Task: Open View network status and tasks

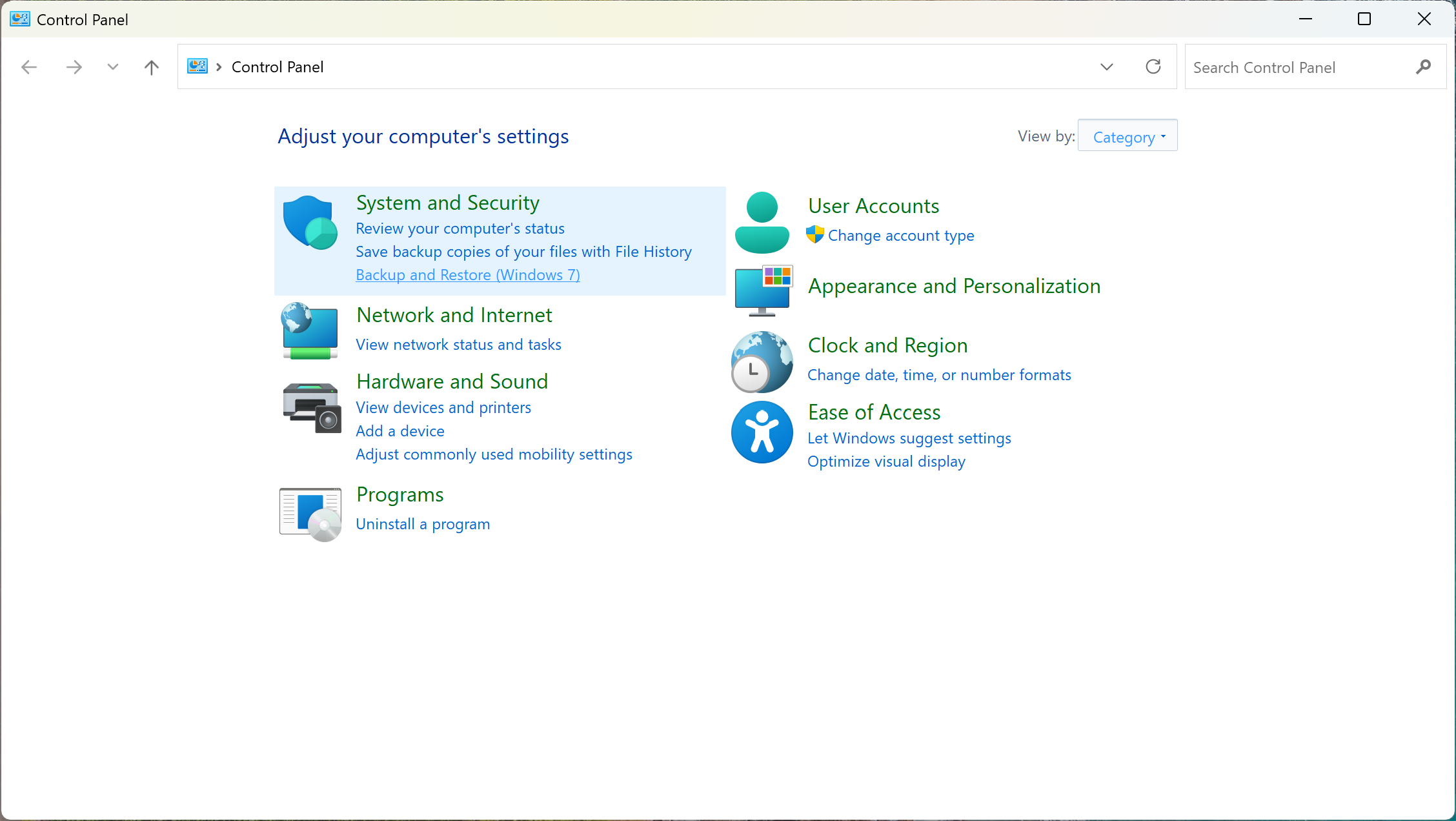Action: [x=458, y=345]
